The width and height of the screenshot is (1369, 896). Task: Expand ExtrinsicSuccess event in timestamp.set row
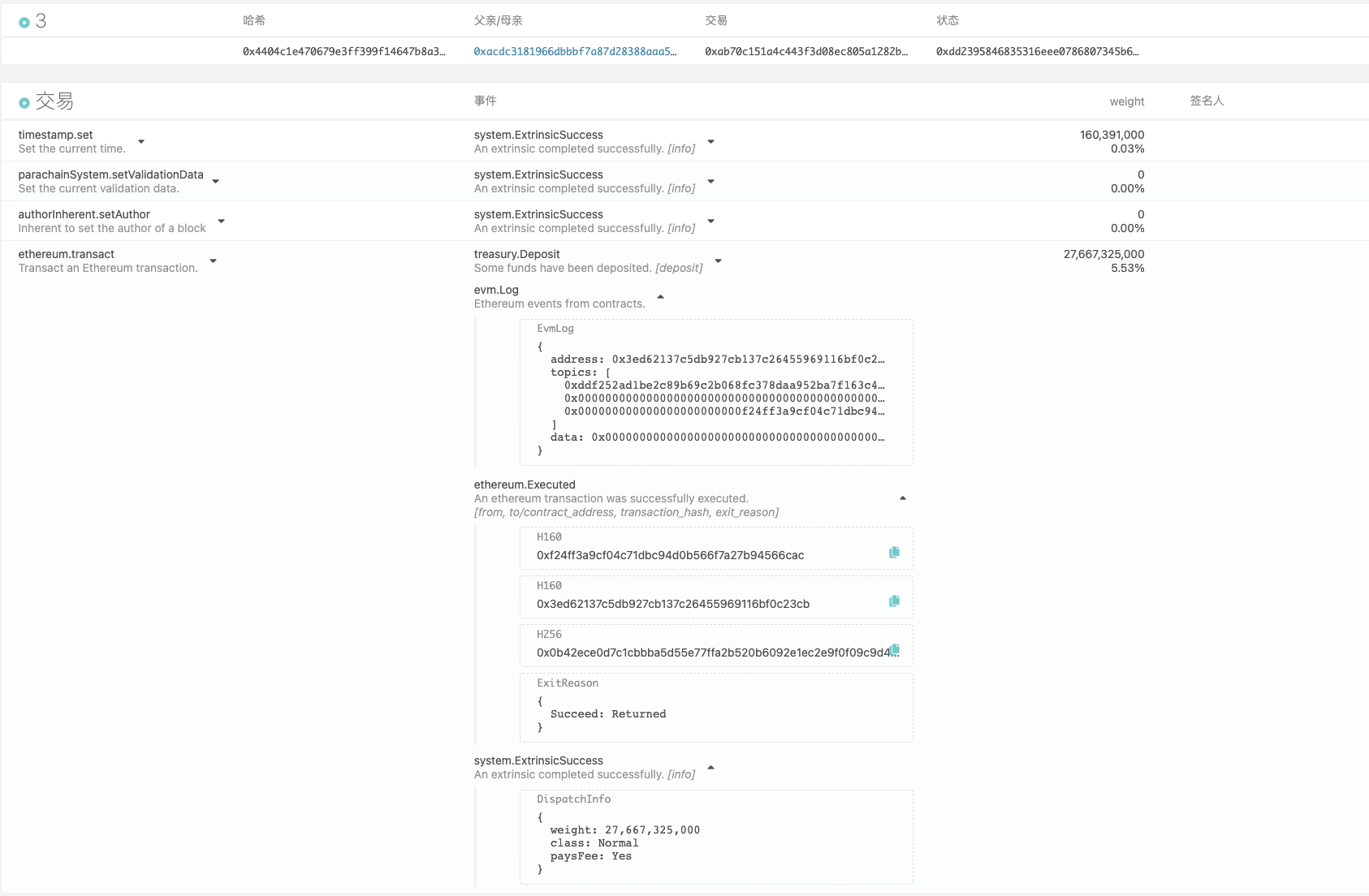tap(711, 141)
